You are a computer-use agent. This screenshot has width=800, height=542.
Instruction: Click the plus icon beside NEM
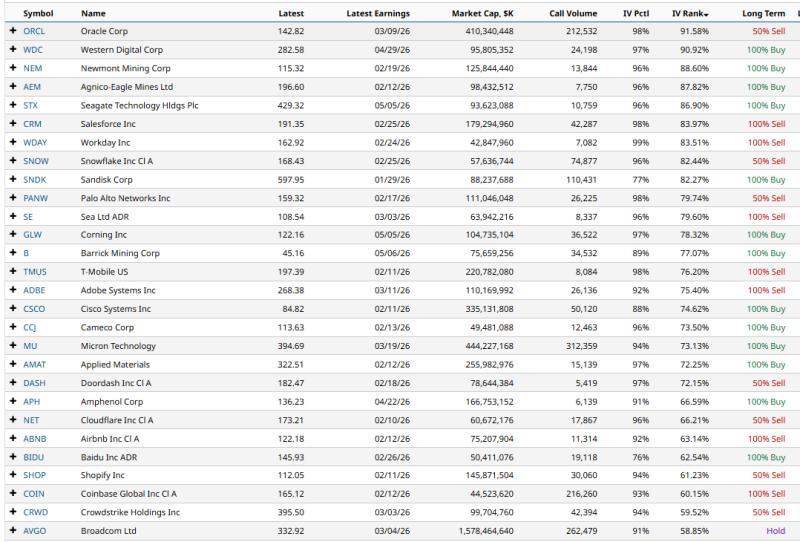(x=13, y=69)
